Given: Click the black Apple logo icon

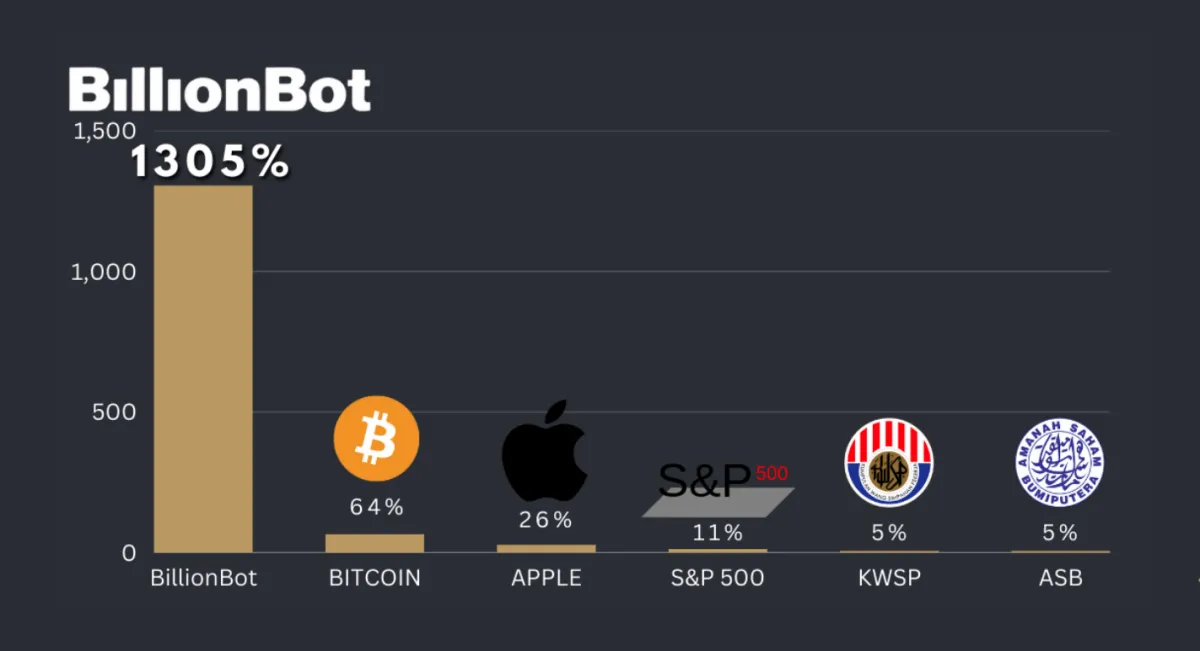Looking at the screenshot, I should [x=544, y=451].
